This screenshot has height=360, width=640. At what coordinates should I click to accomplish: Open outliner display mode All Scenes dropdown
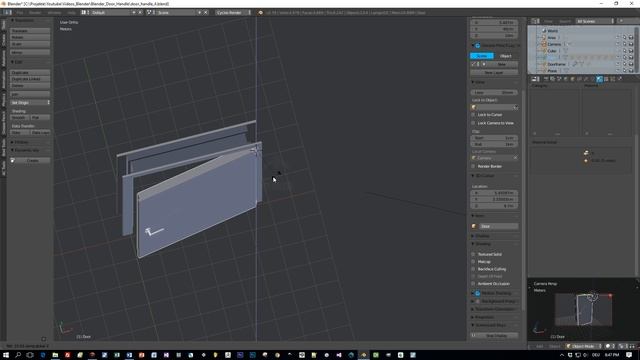point(595,21)
